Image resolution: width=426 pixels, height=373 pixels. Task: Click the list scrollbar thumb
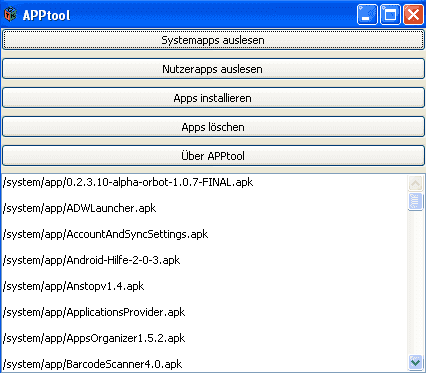point(415,201)
